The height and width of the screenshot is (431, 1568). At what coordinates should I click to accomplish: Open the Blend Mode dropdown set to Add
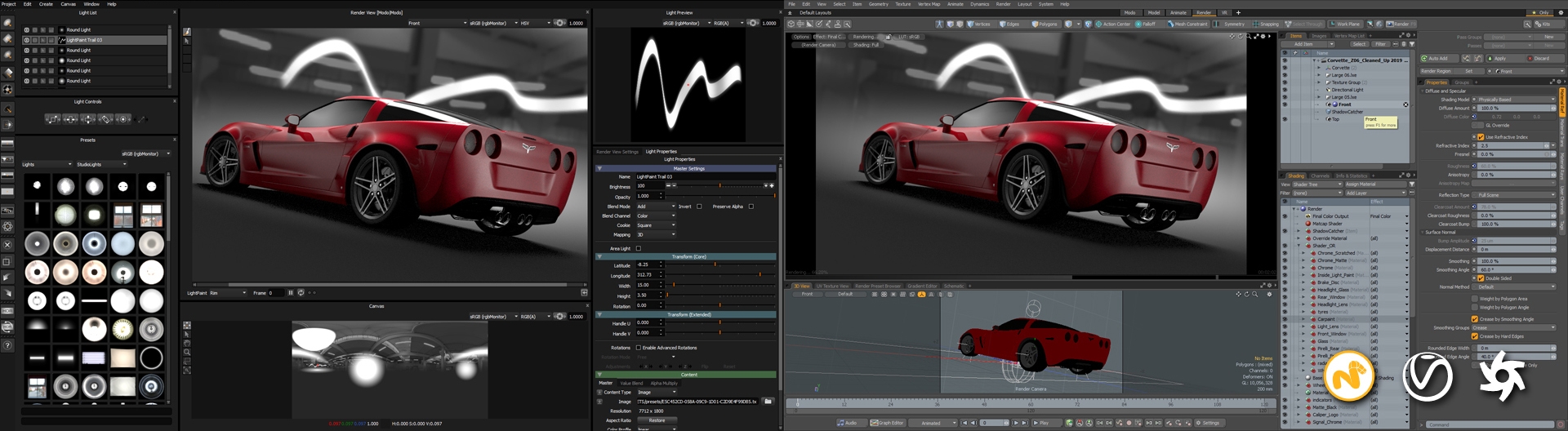pyautogui.click(x=656, y=207)
